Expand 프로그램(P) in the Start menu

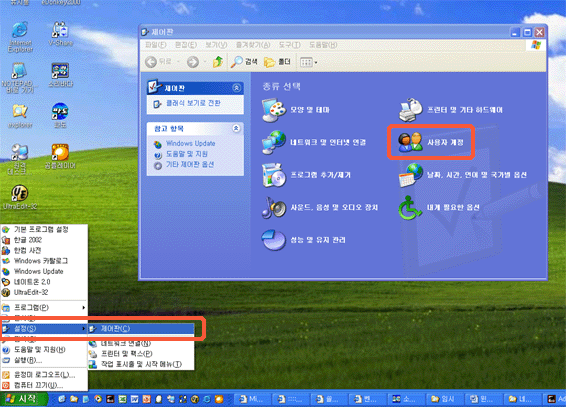pyautogui.click(x=44, y=308)
